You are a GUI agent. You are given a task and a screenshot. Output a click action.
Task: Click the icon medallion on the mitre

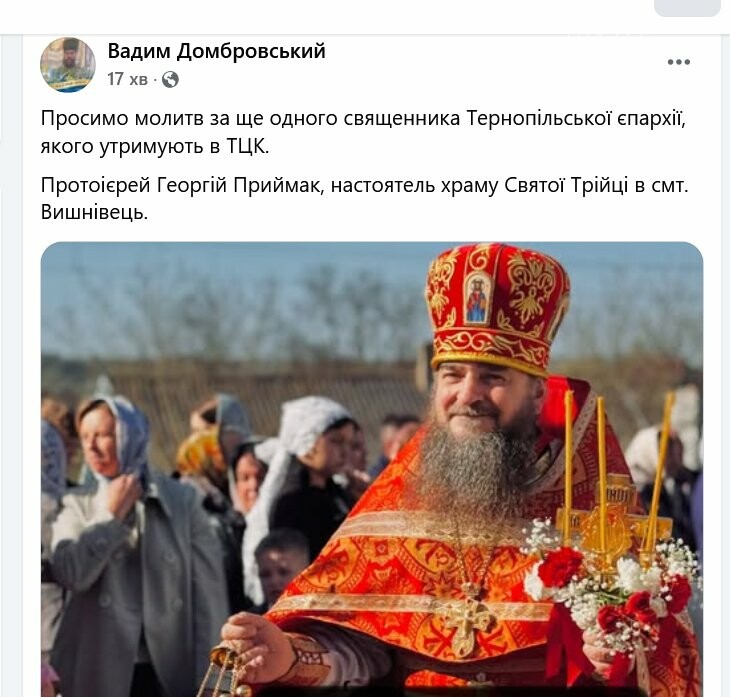tap(478, 298)
